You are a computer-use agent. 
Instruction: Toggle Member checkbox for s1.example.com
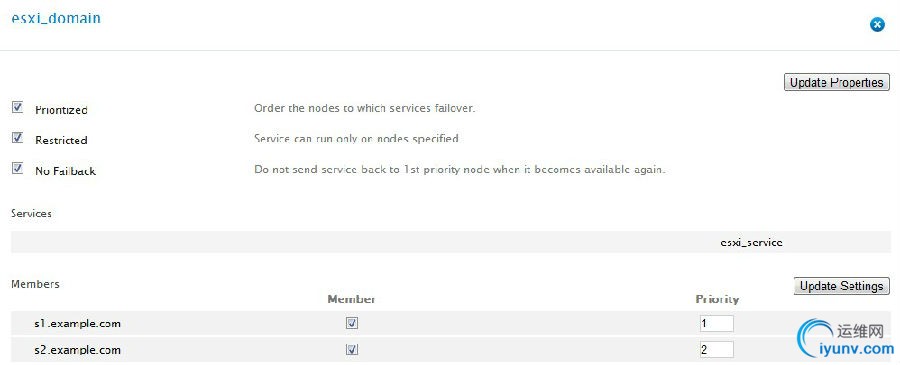click(x=352, y=324)
